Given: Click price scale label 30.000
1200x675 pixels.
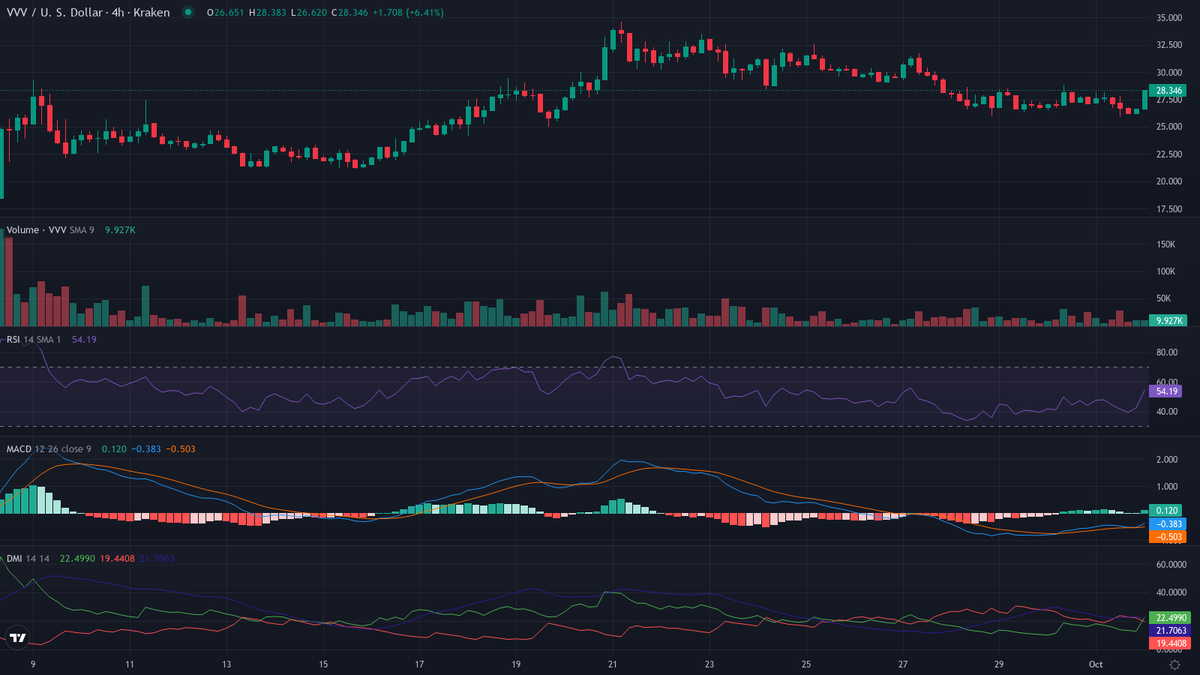Looking at the screenshot, I should [x=1171, y=73].
